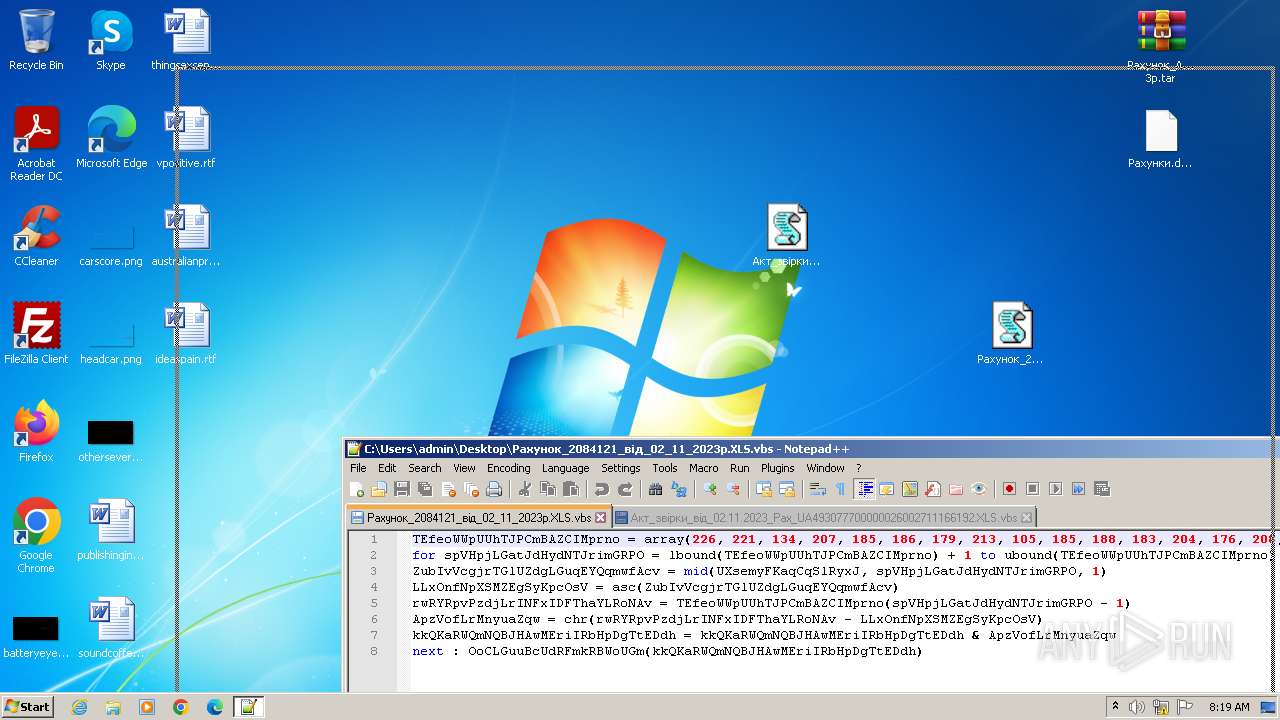
Task: Open the Search menu
Action: coord(424,468)
